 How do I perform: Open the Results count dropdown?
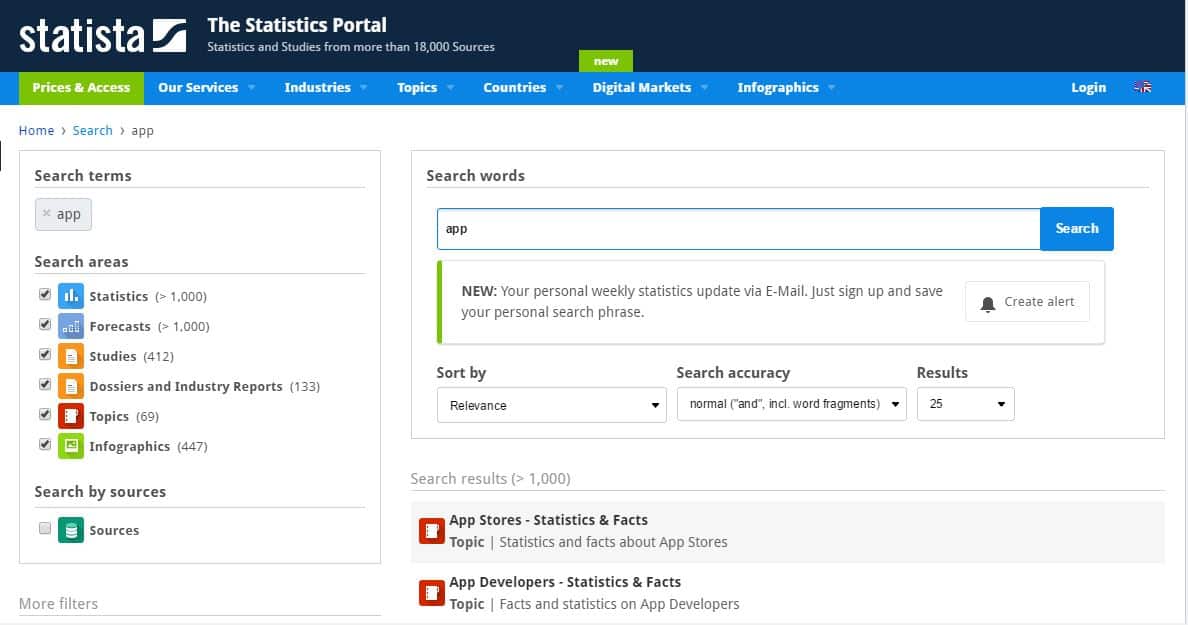(965, 404)
